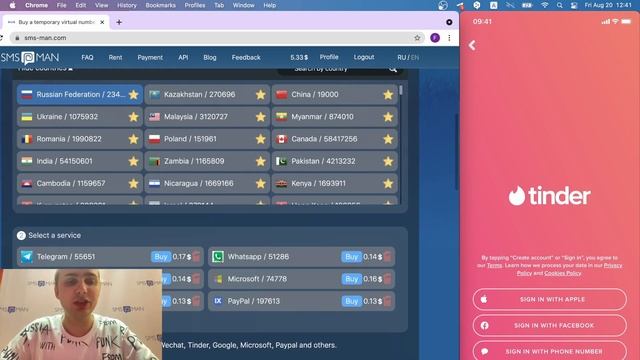
Task: Click the Telegram service icon
Action: pos(27,257)
